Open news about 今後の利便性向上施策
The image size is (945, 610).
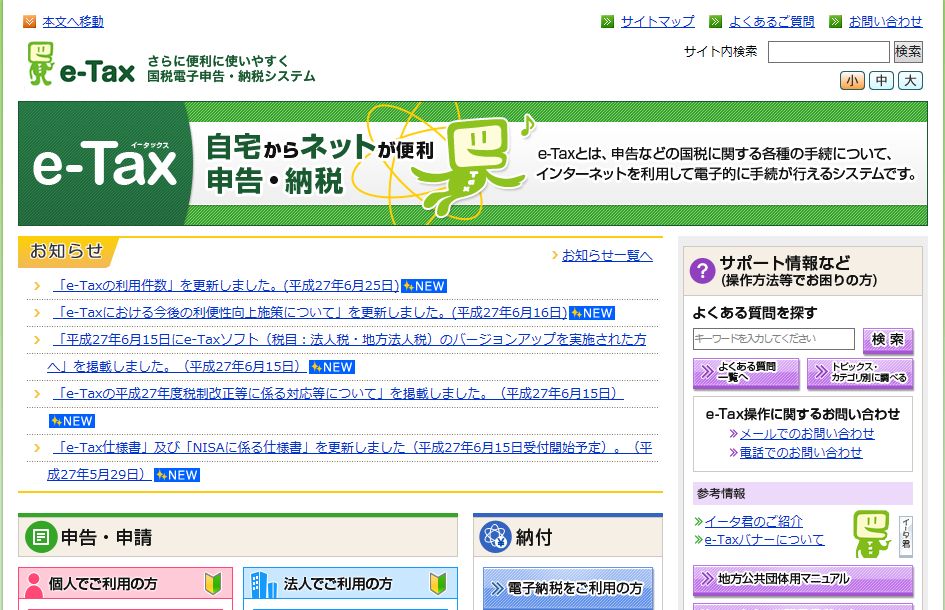(310, 313)
